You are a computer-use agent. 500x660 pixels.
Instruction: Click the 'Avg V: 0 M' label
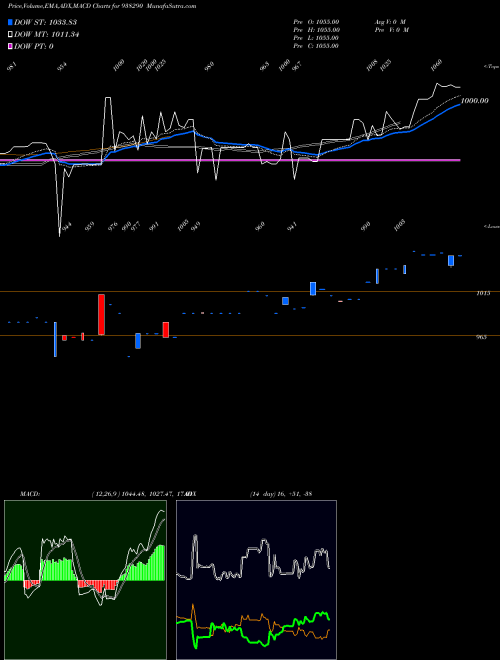390,21
